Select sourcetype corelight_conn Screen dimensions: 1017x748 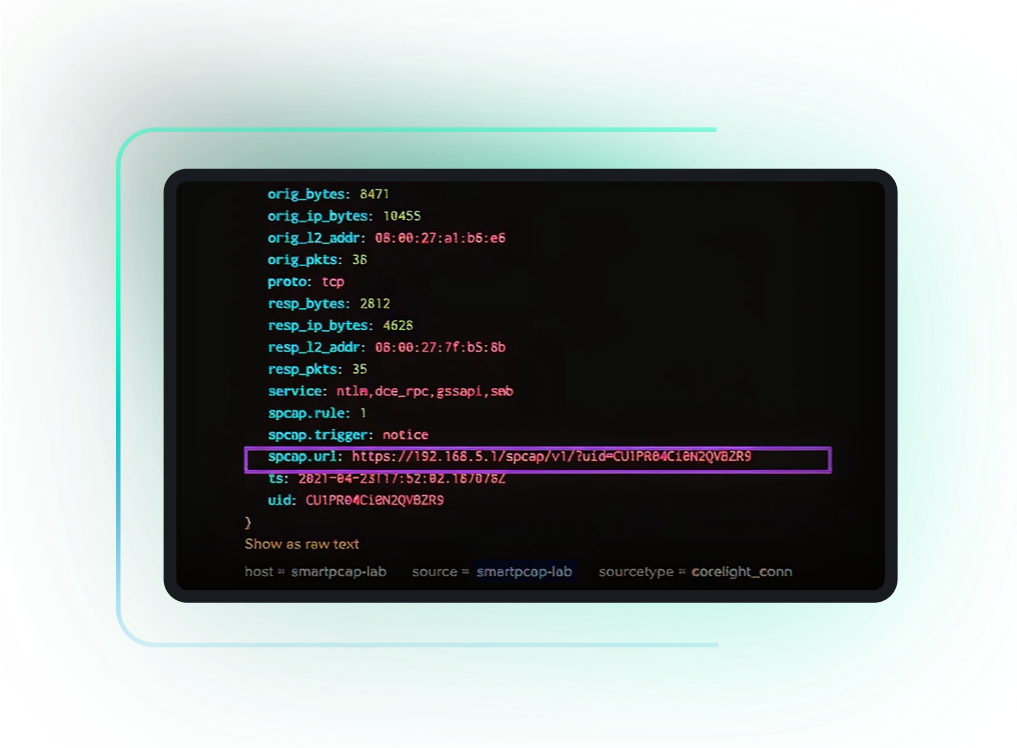coord(744,571)
